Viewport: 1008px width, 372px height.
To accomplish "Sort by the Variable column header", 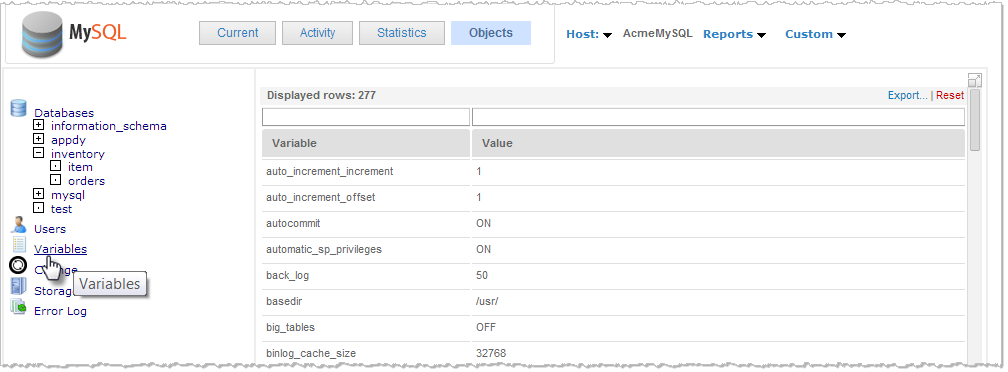I will [366, 143].
